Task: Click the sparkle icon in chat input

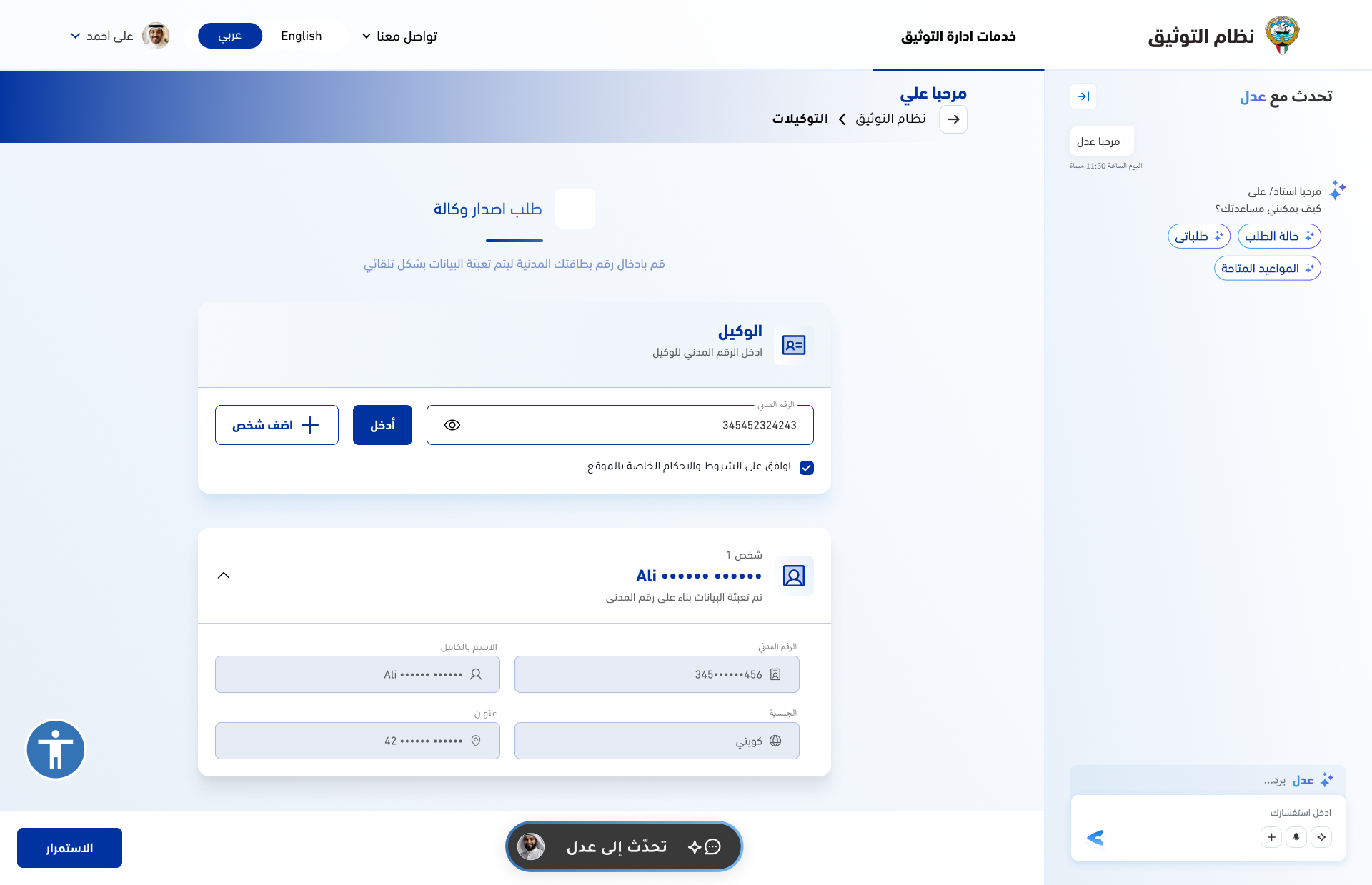Action: tap(1321, 837)
